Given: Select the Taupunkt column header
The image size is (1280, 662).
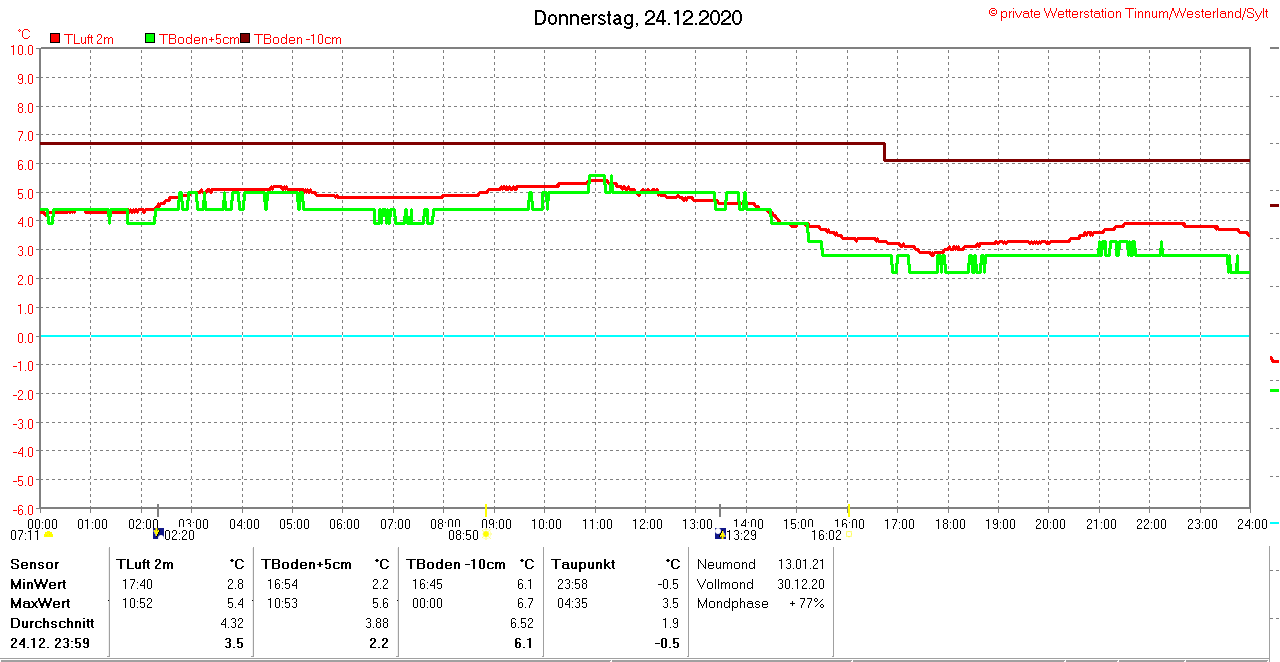Looking at the screenshot, I should (x=579, y=564).
